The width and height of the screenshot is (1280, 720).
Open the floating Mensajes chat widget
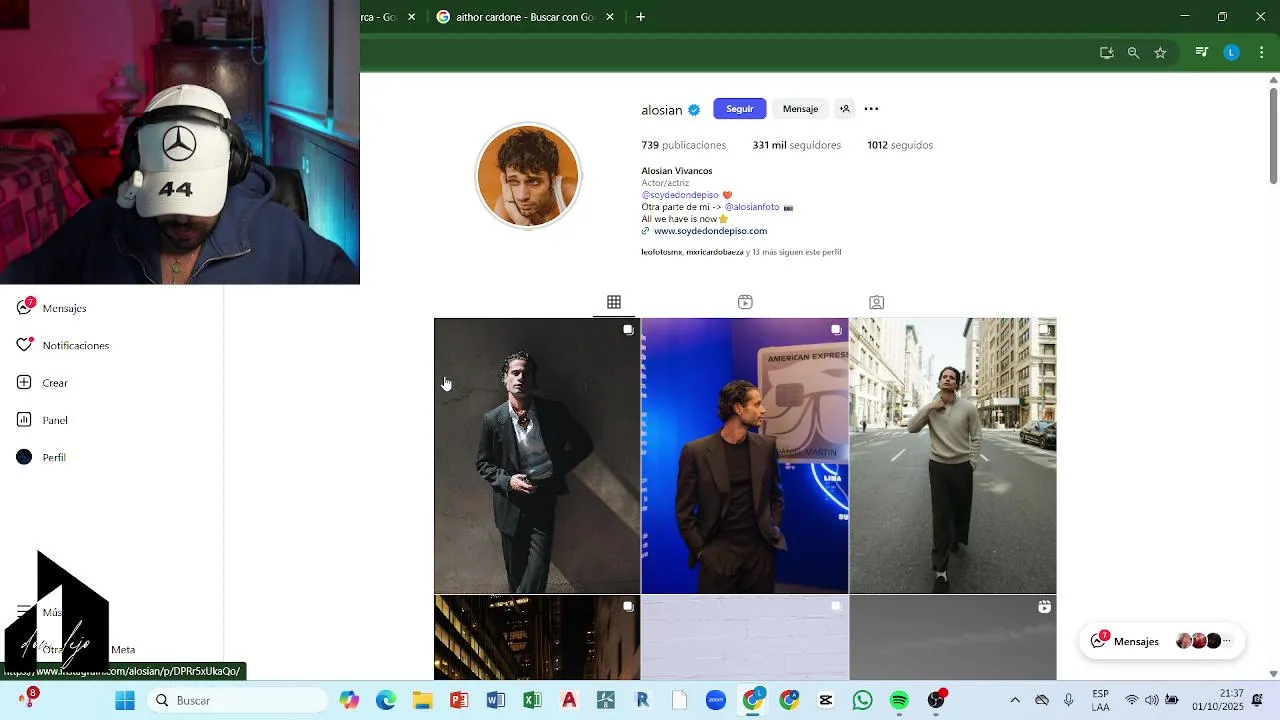pos(1162,641)
